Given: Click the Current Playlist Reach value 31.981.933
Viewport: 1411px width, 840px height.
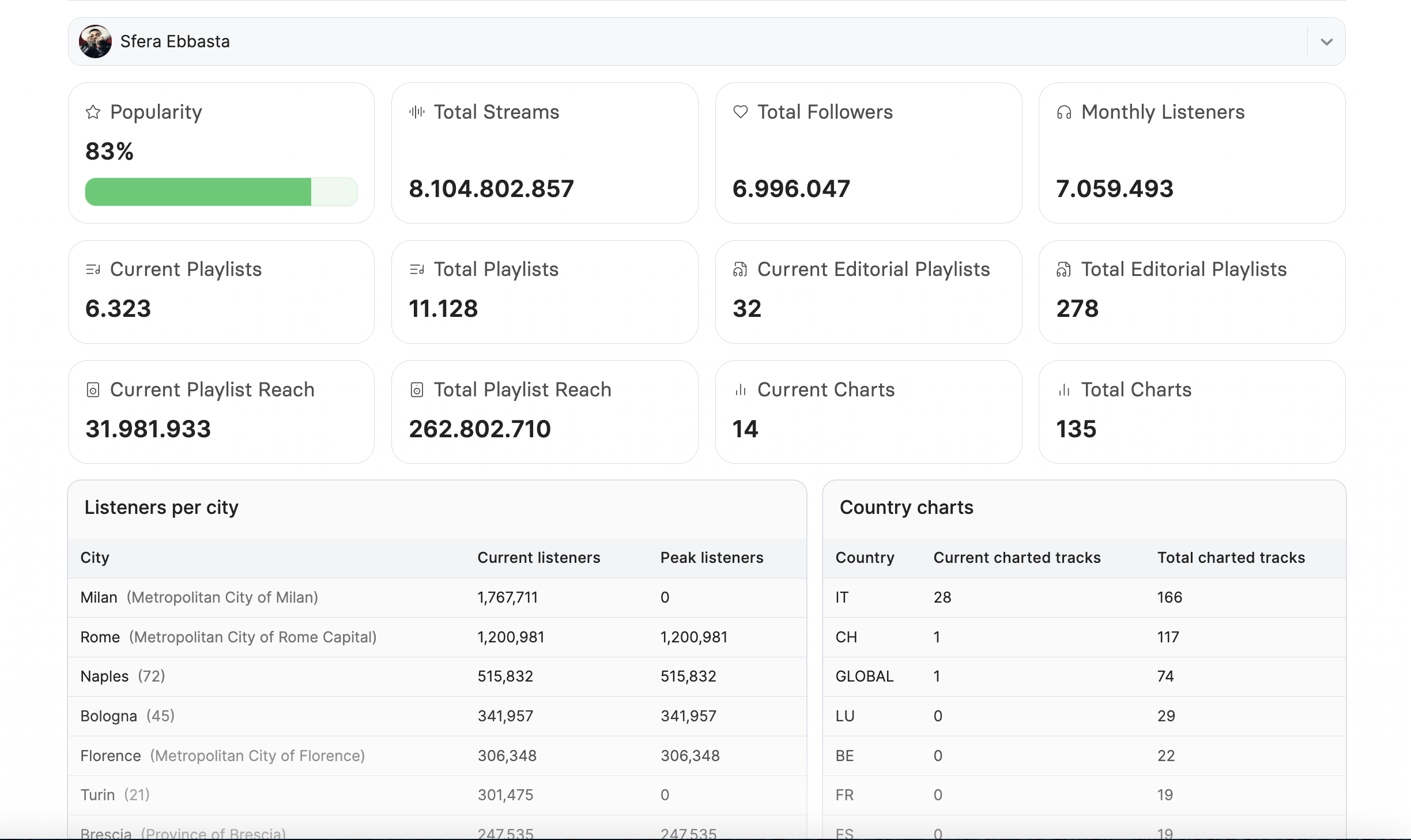Looking at the screenshot, I should 148,429.
